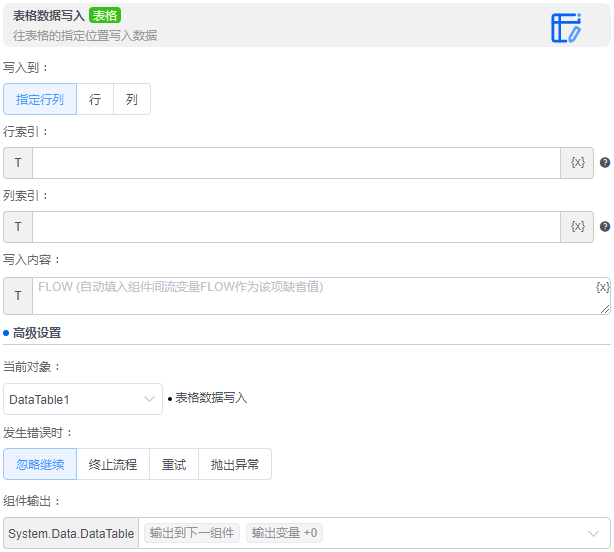Click the 往表格的指定位置写入数据 description
This screenshot has height=552, width=614.
click(85, 36)
